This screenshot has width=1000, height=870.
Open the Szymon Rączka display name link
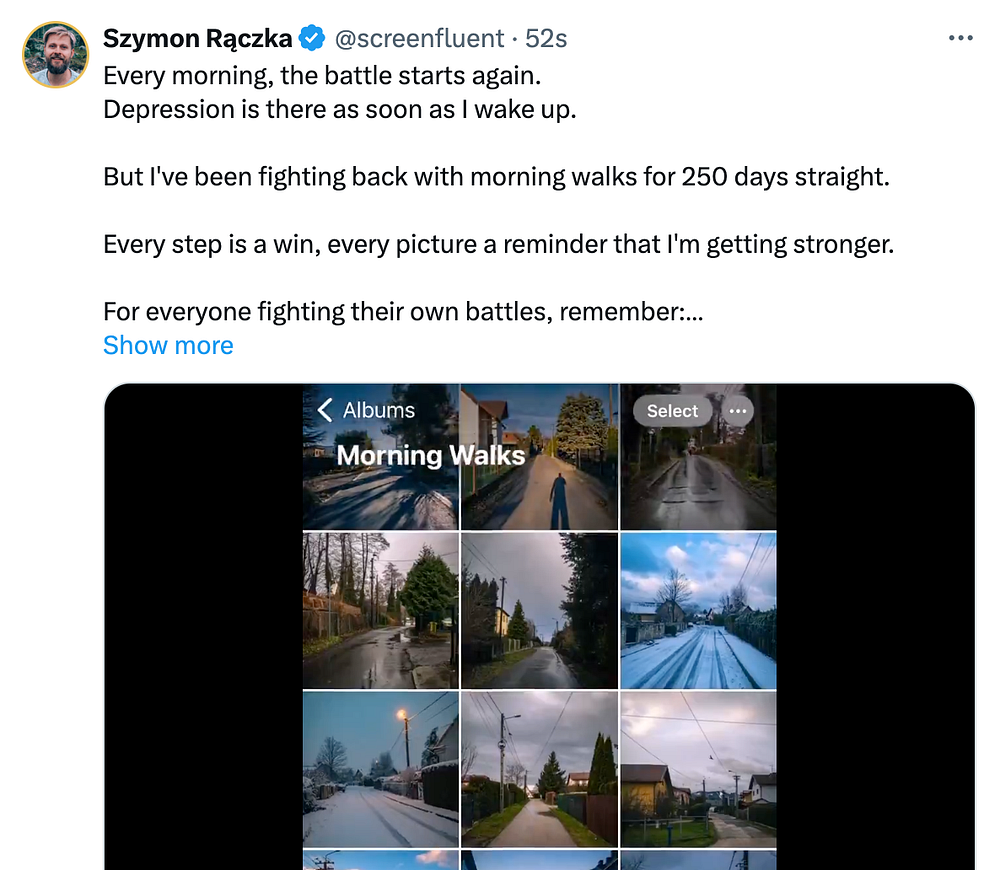[x=198, y=39]
